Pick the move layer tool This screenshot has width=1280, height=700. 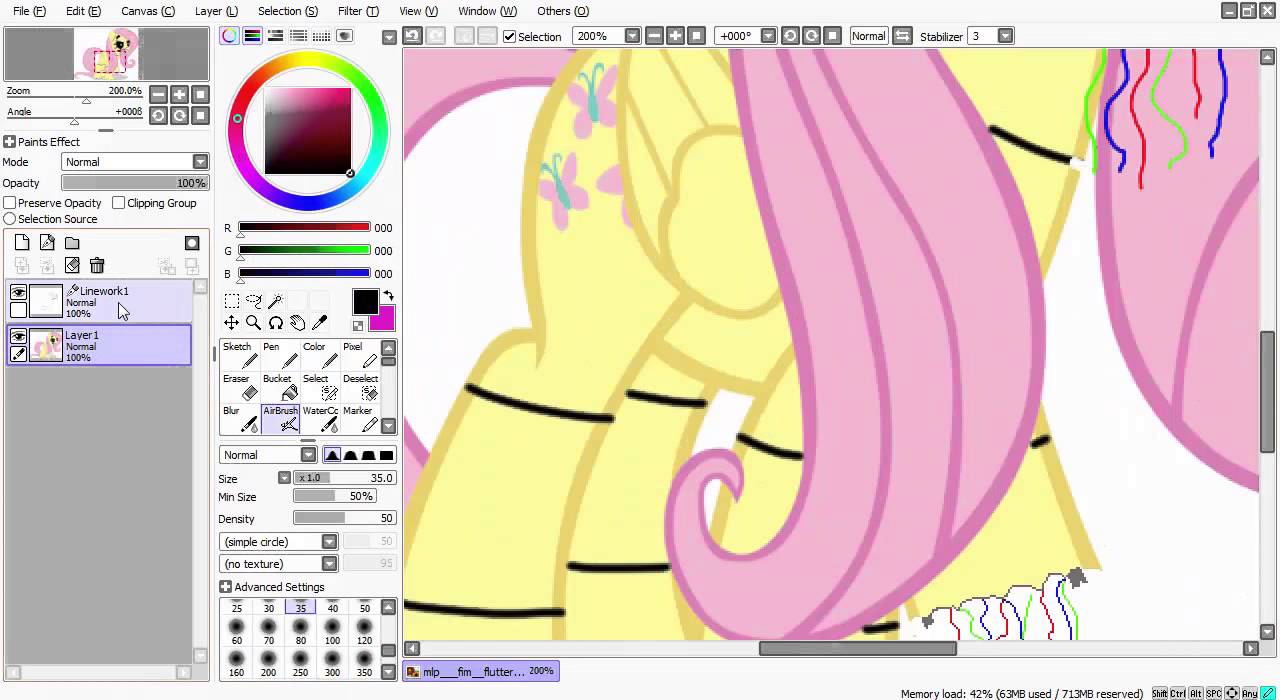point(231,323)
